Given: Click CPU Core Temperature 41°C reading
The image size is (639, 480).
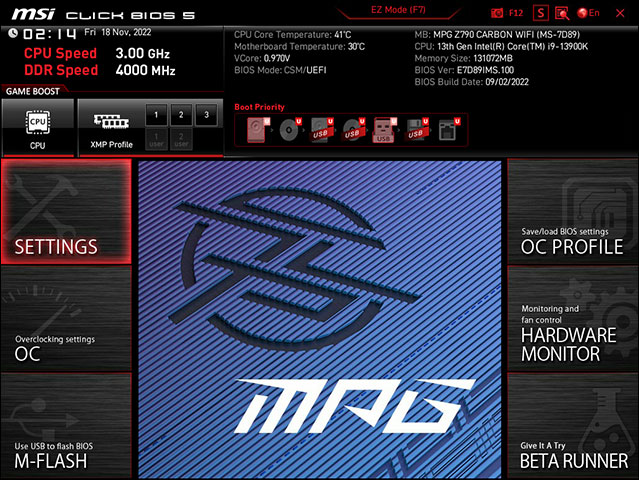Looking at the screenshot, I should pyautogui.click(x=292, y=35).
